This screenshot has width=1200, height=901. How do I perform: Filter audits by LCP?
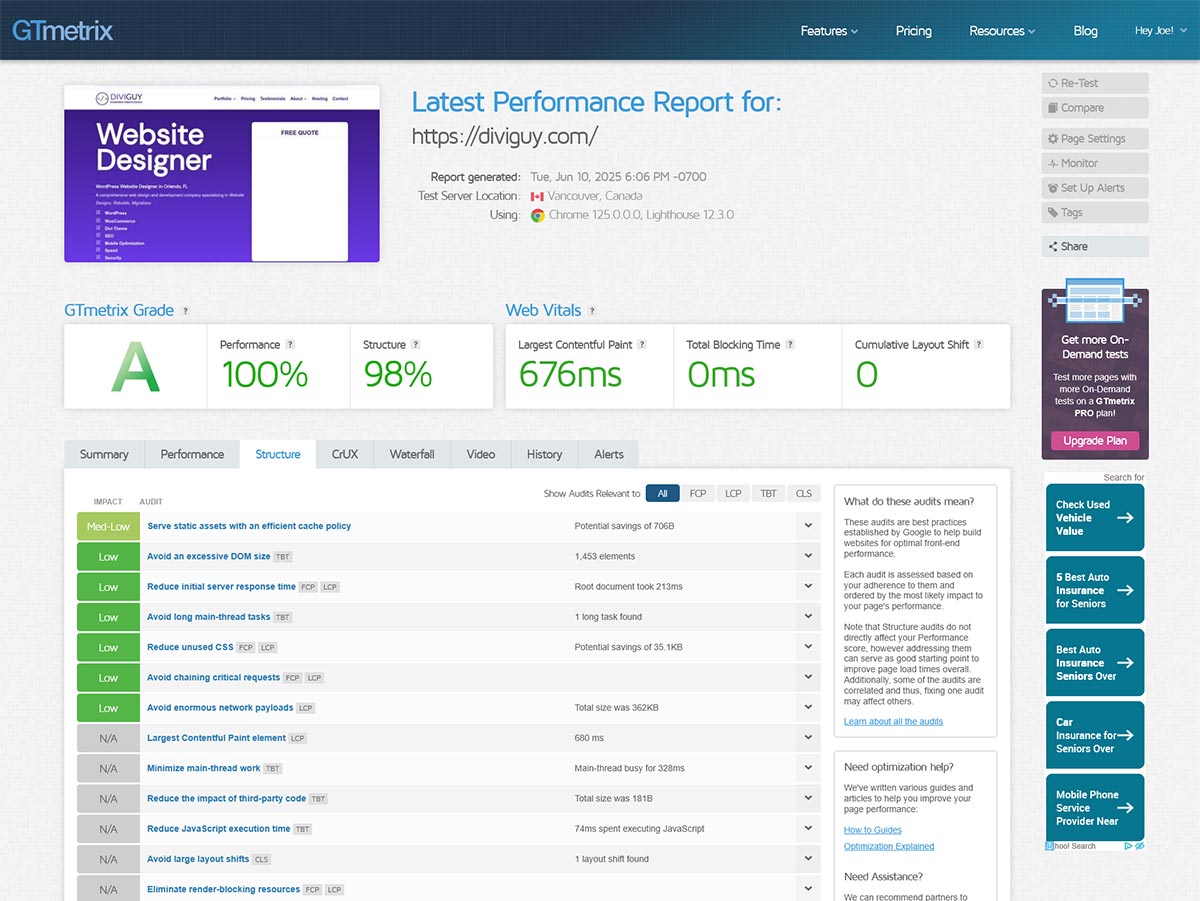[733, 493]
